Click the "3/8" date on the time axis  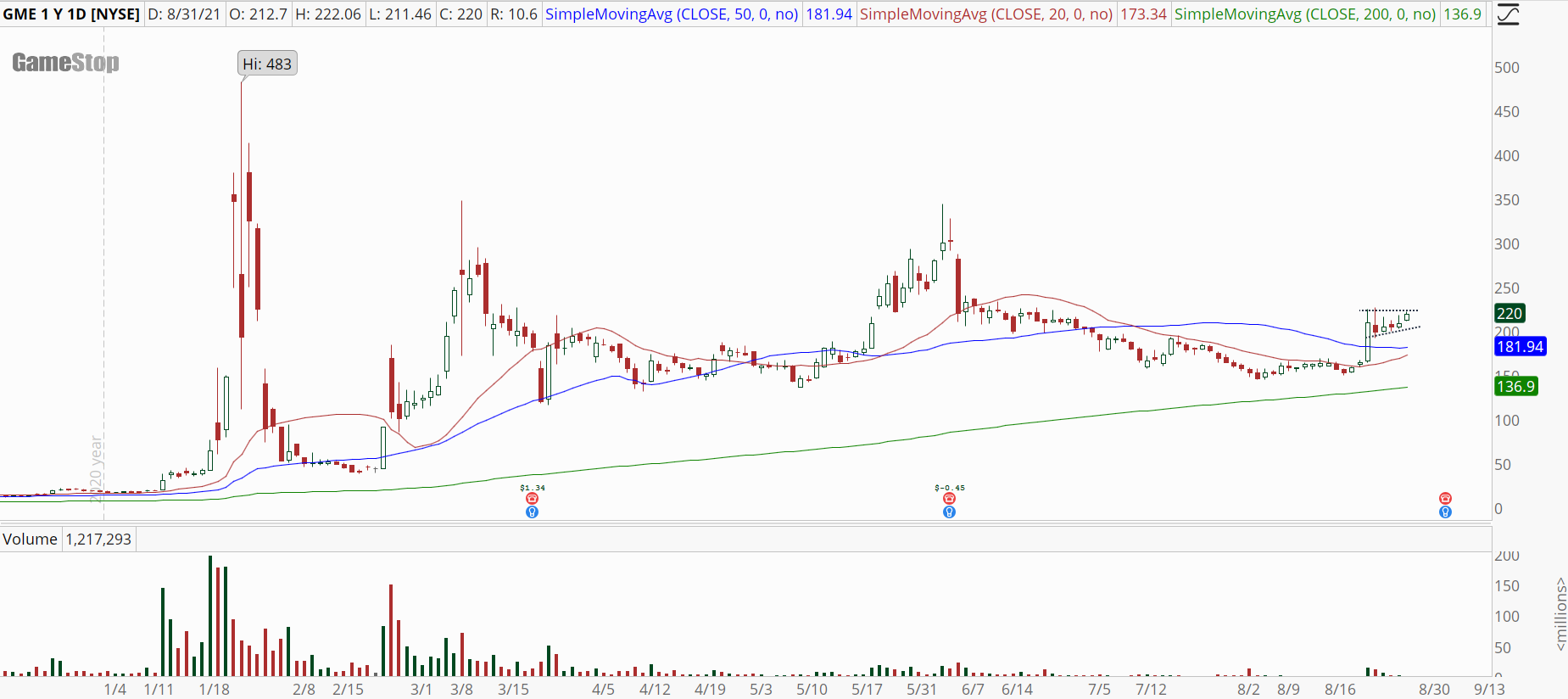click(461, 690)
